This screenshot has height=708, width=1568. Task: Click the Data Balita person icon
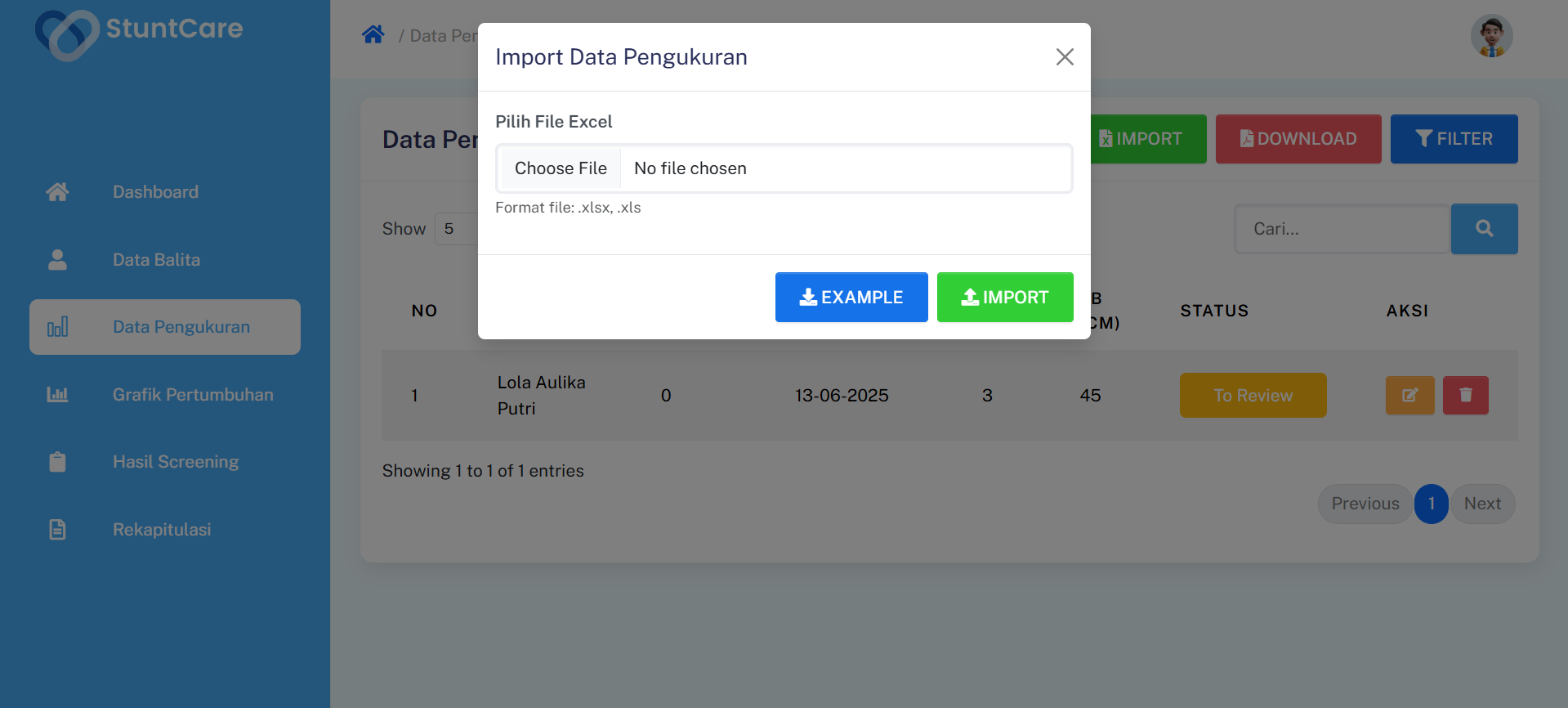click(x=57, y=260)
